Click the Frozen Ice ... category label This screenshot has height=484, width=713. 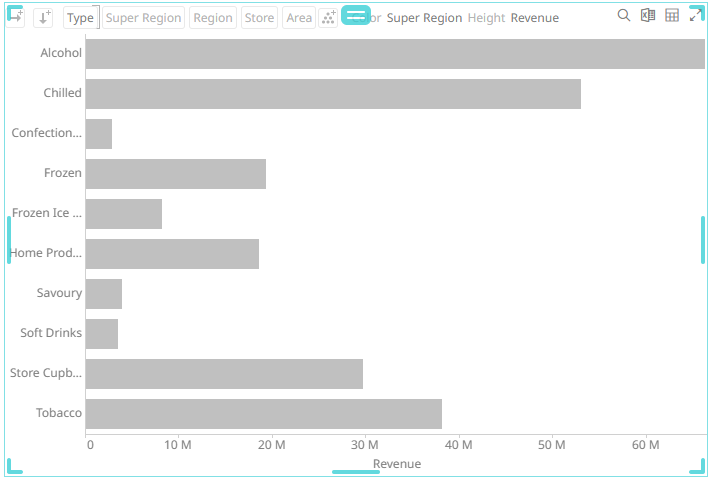click(x=47, y=213)
